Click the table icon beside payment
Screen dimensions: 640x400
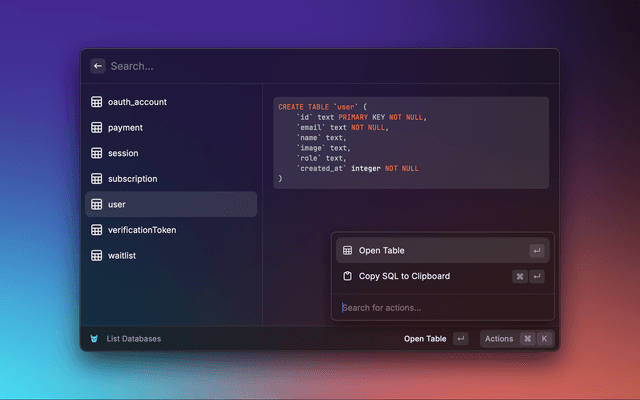[x=97, y=128]
